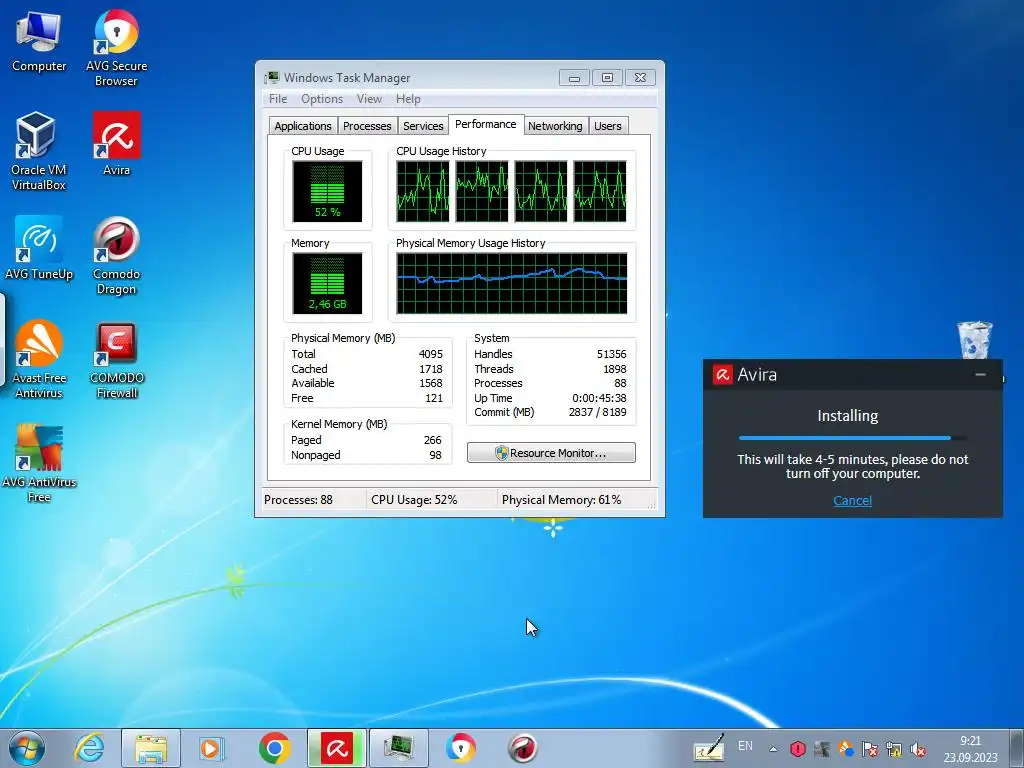Screen dimensions: 1024x768
Task: Switch to the Services tab
Action: (x=423, y=126)
